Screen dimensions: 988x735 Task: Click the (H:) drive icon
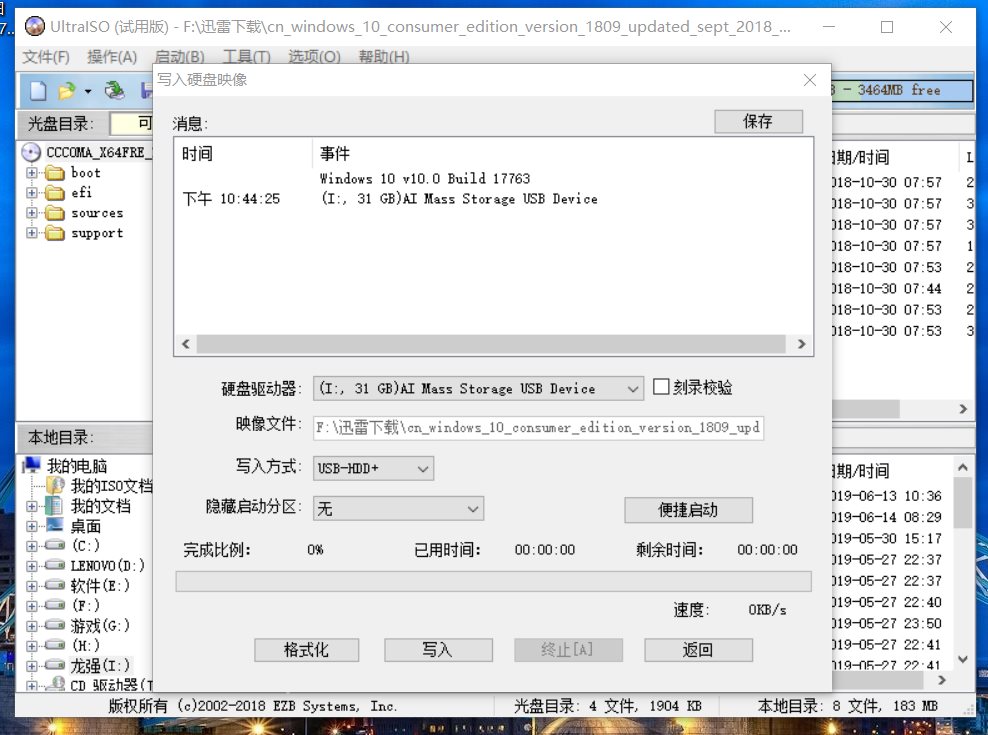point(55,645)
